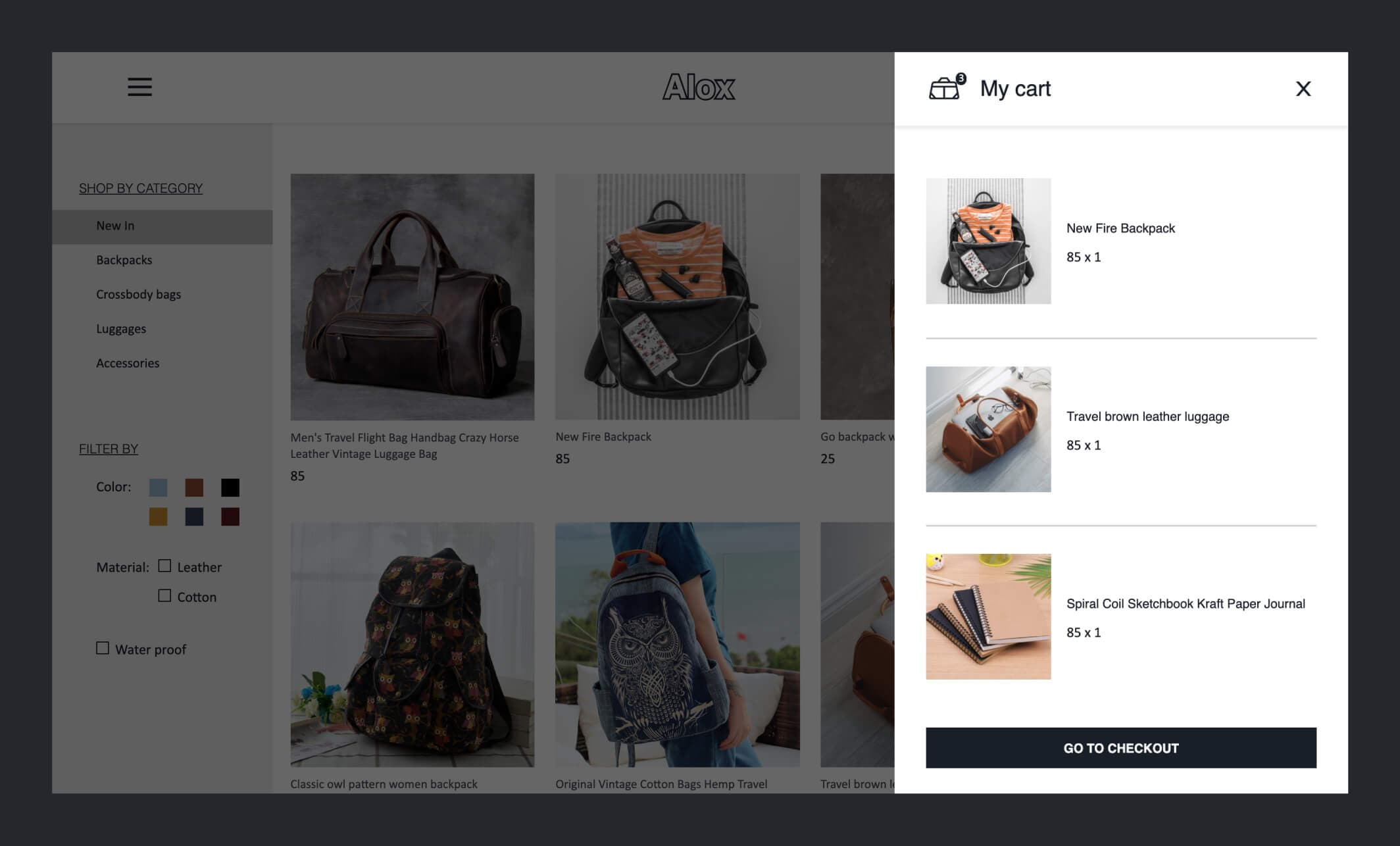Enable the Cotton material checkbox

(x=164, y=596)
